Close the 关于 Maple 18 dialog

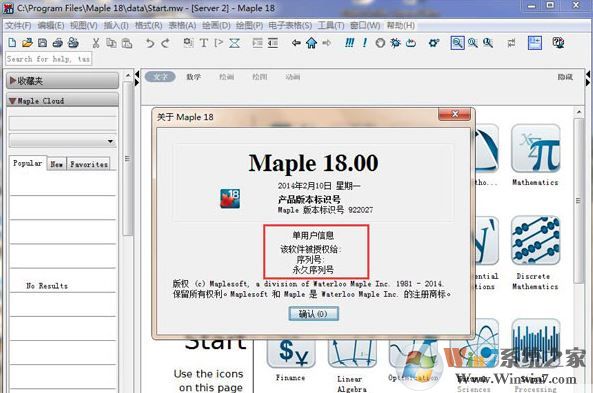point(455,114)
